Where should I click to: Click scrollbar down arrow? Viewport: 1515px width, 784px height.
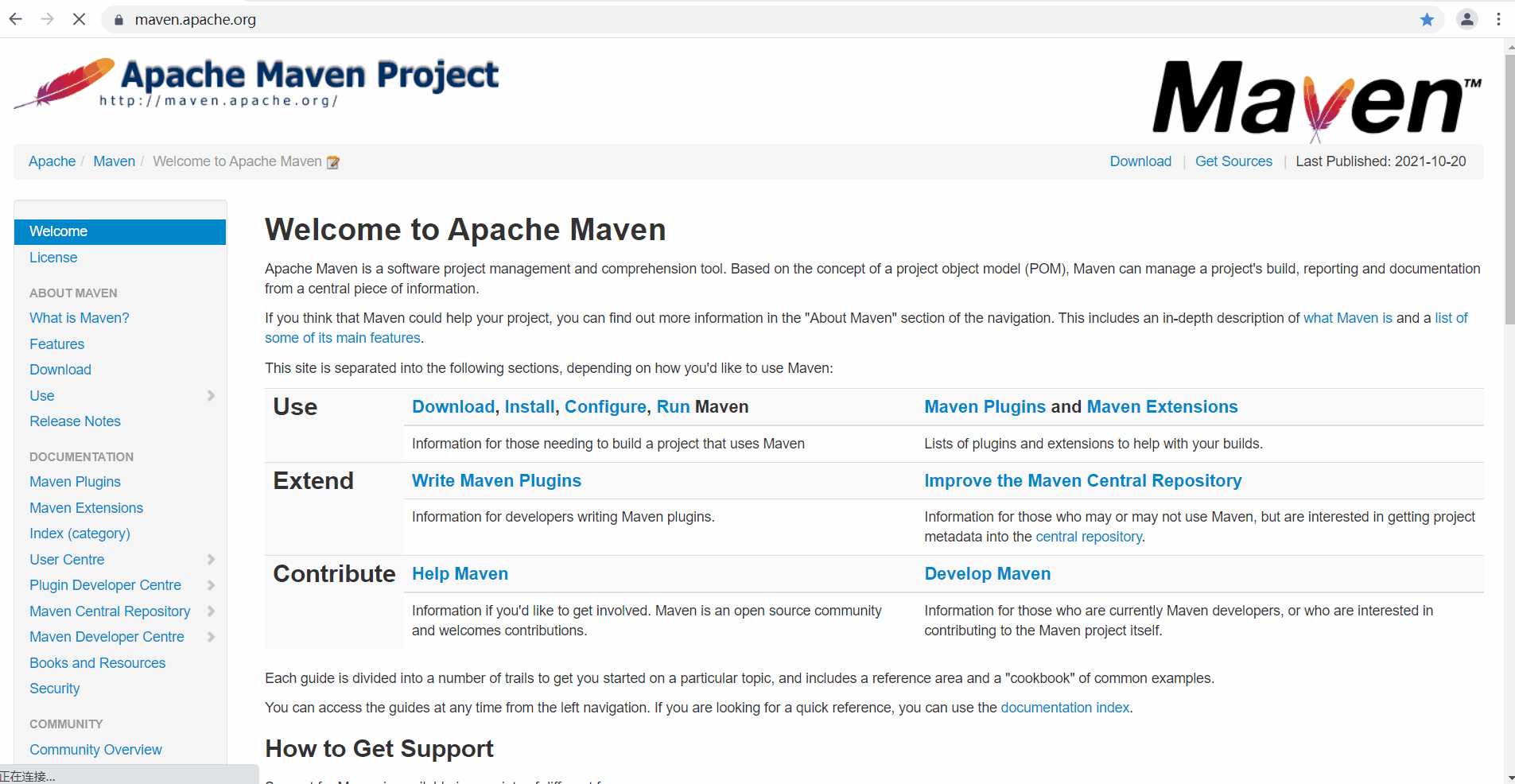click(x=1509, y=777)
